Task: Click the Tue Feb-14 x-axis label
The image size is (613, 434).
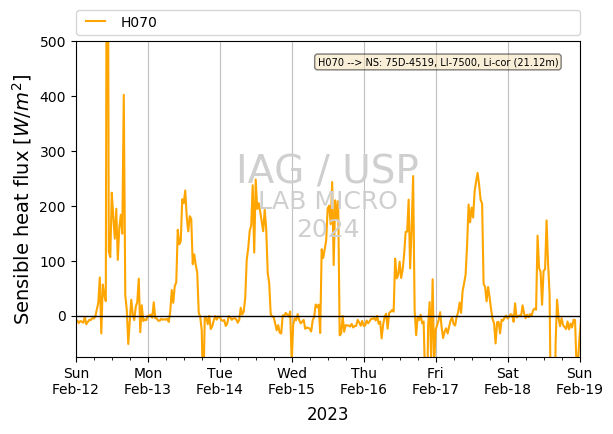Action: 220,381
